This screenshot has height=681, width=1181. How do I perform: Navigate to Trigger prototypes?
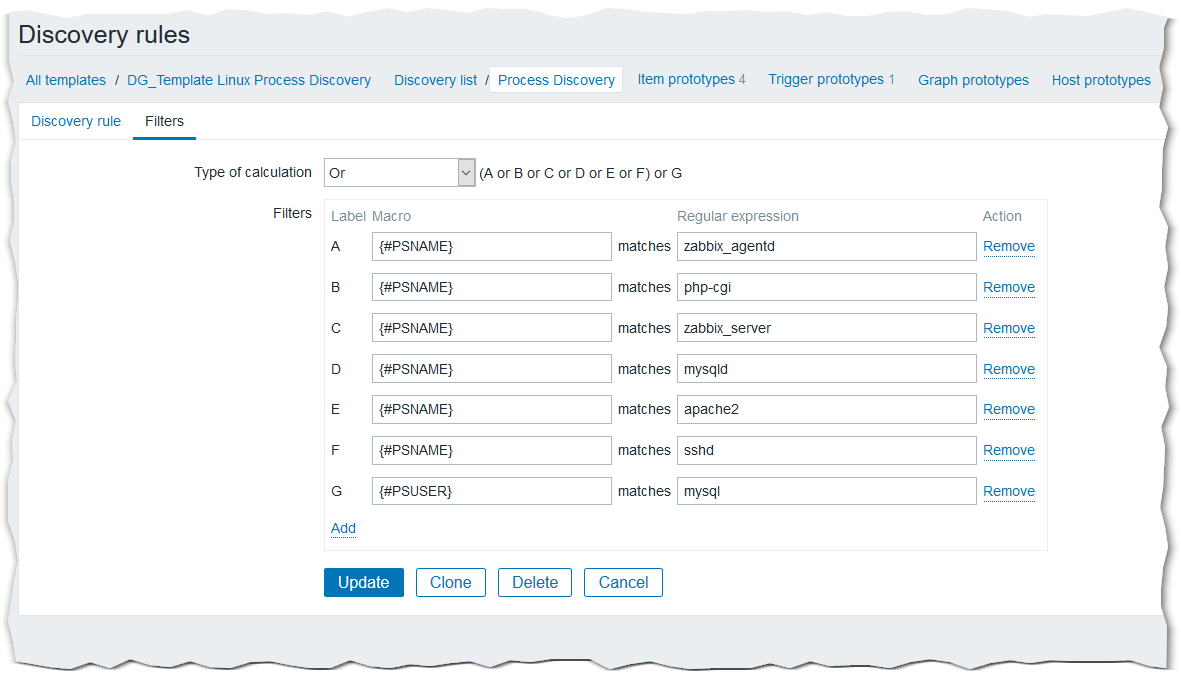826,79
